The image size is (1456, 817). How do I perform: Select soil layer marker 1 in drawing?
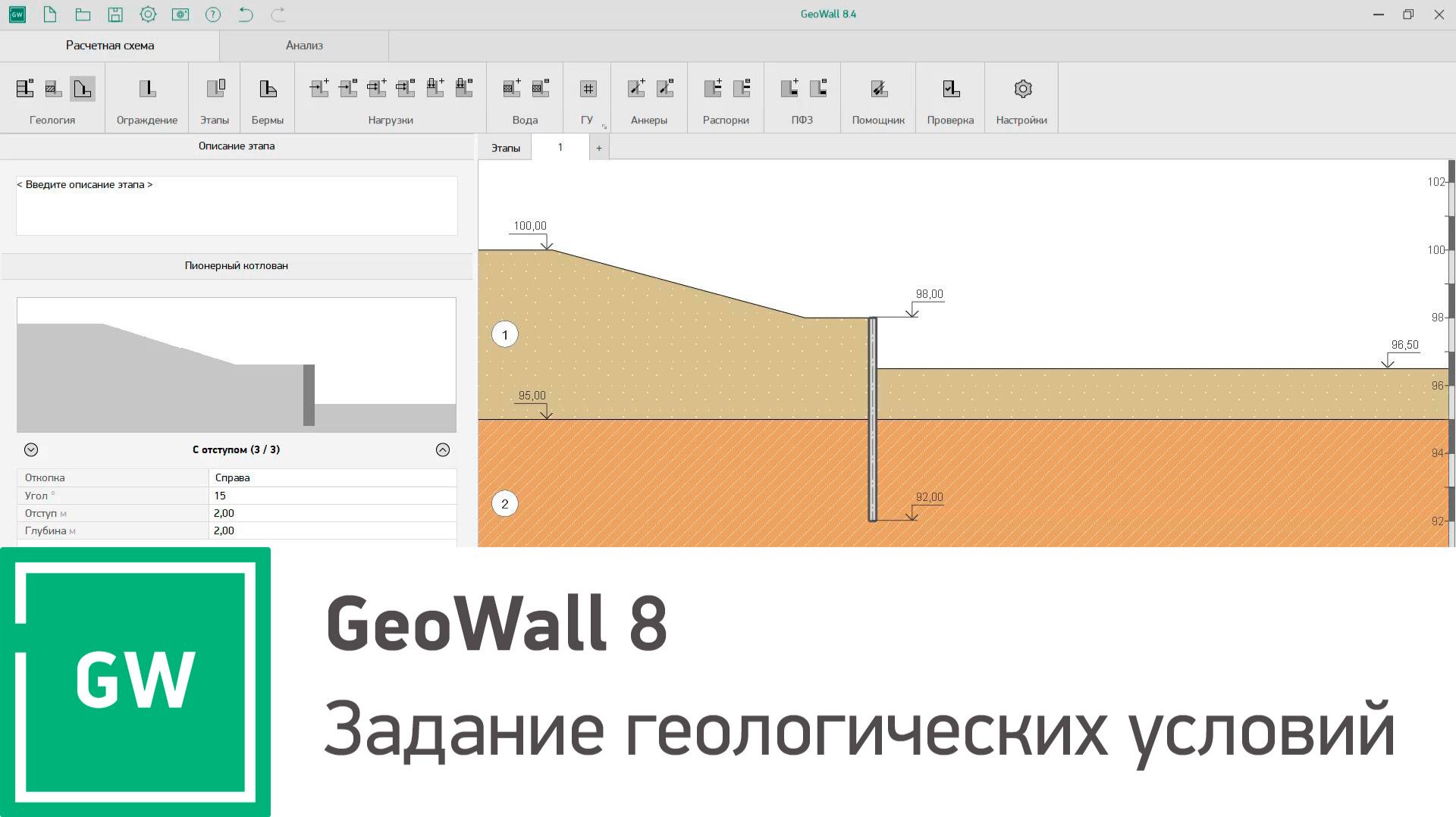505,334
